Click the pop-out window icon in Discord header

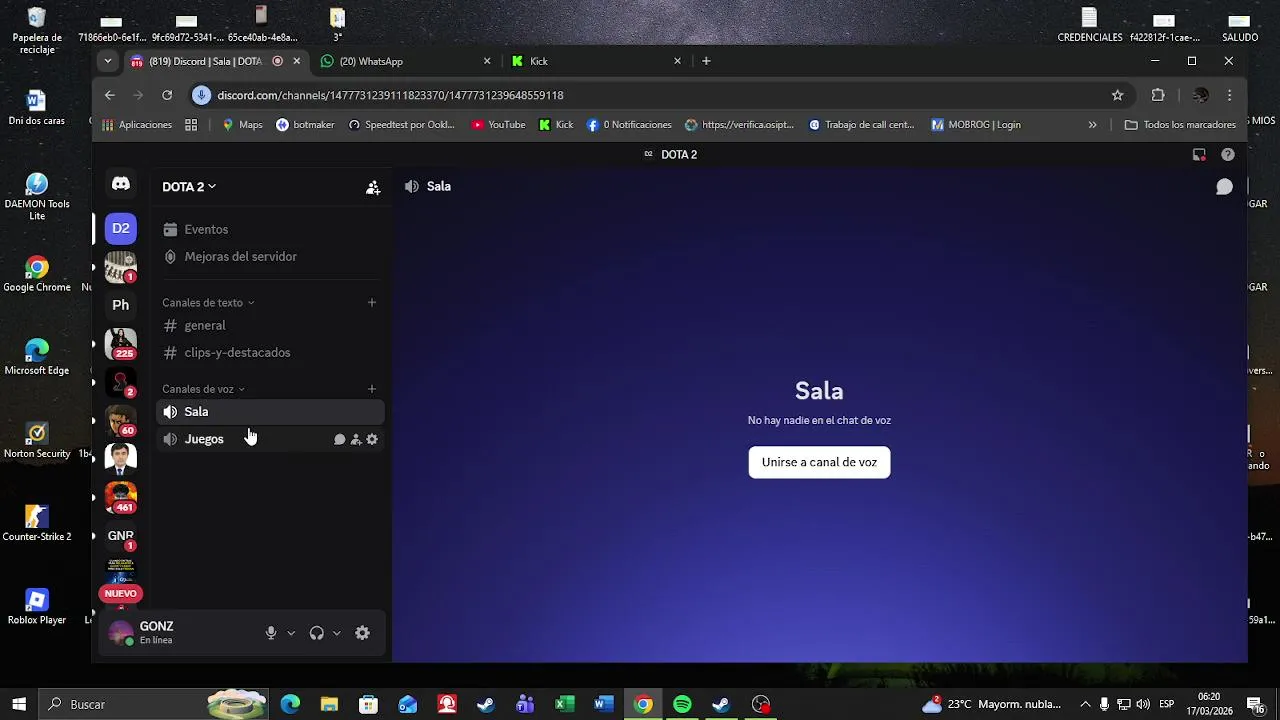1199,154
